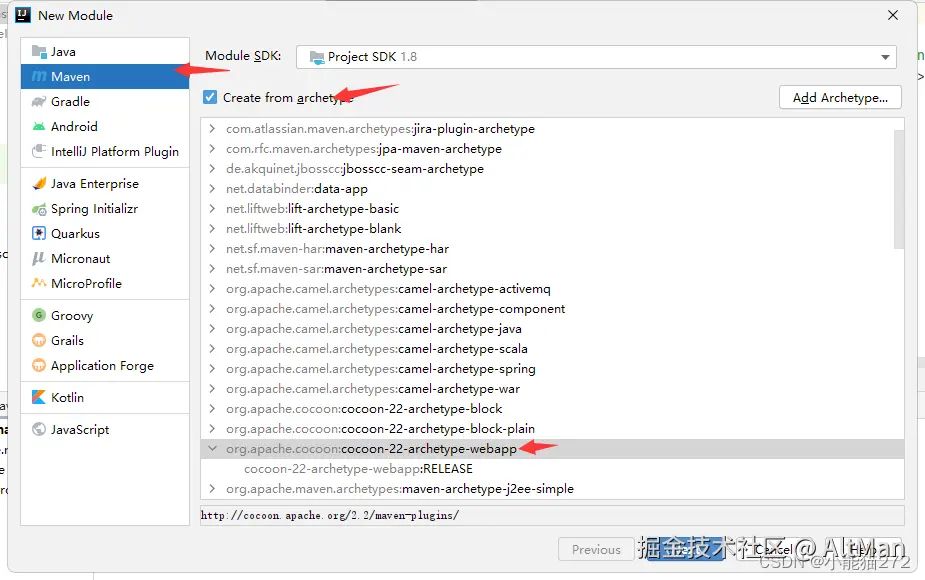Select camel-archetype-spring row
Screen dimensions: 925x580
click(552, 369)
